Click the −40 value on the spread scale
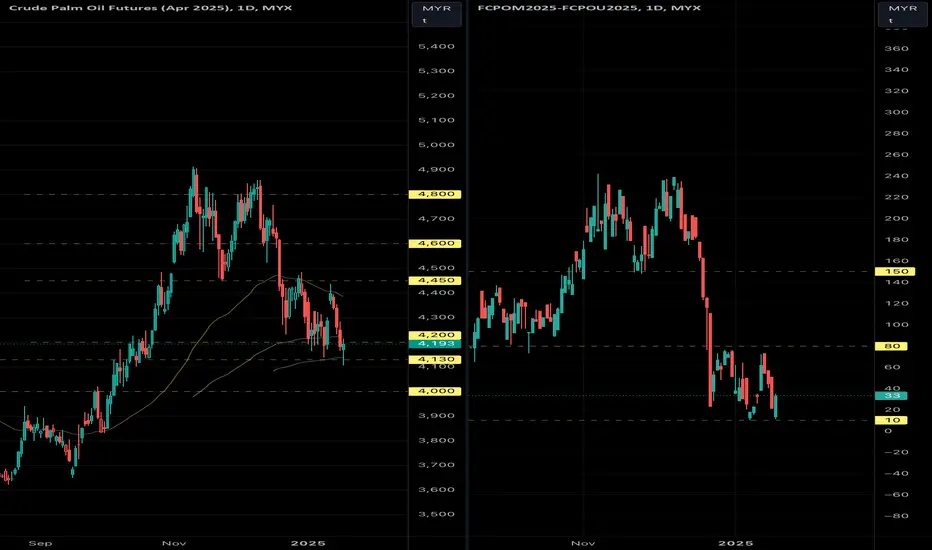Image resolution: width=932 pixels, height=550 pixels. 896,474
